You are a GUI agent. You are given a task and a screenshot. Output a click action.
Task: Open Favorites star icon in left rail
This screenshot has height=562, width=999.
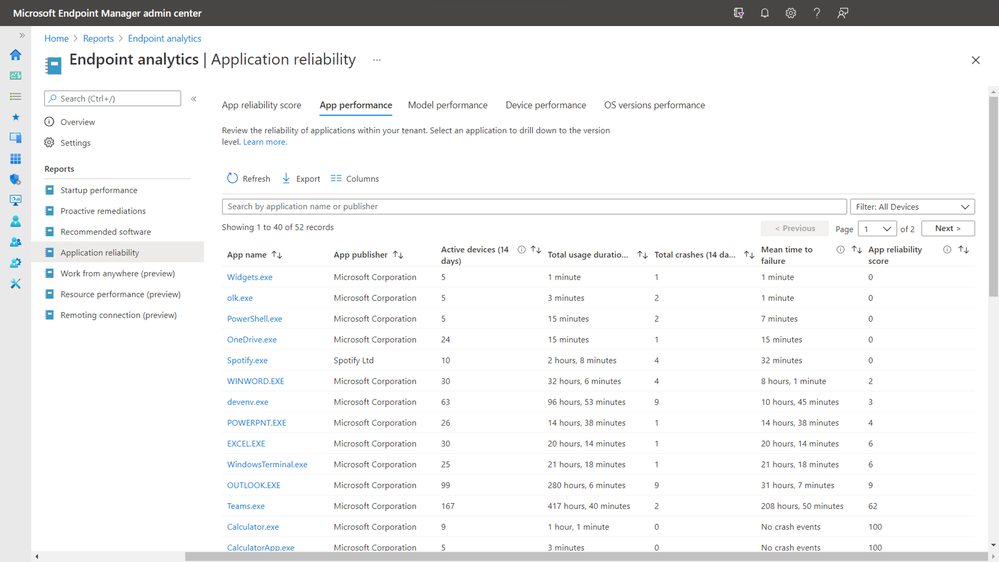[x=15, y=117]
